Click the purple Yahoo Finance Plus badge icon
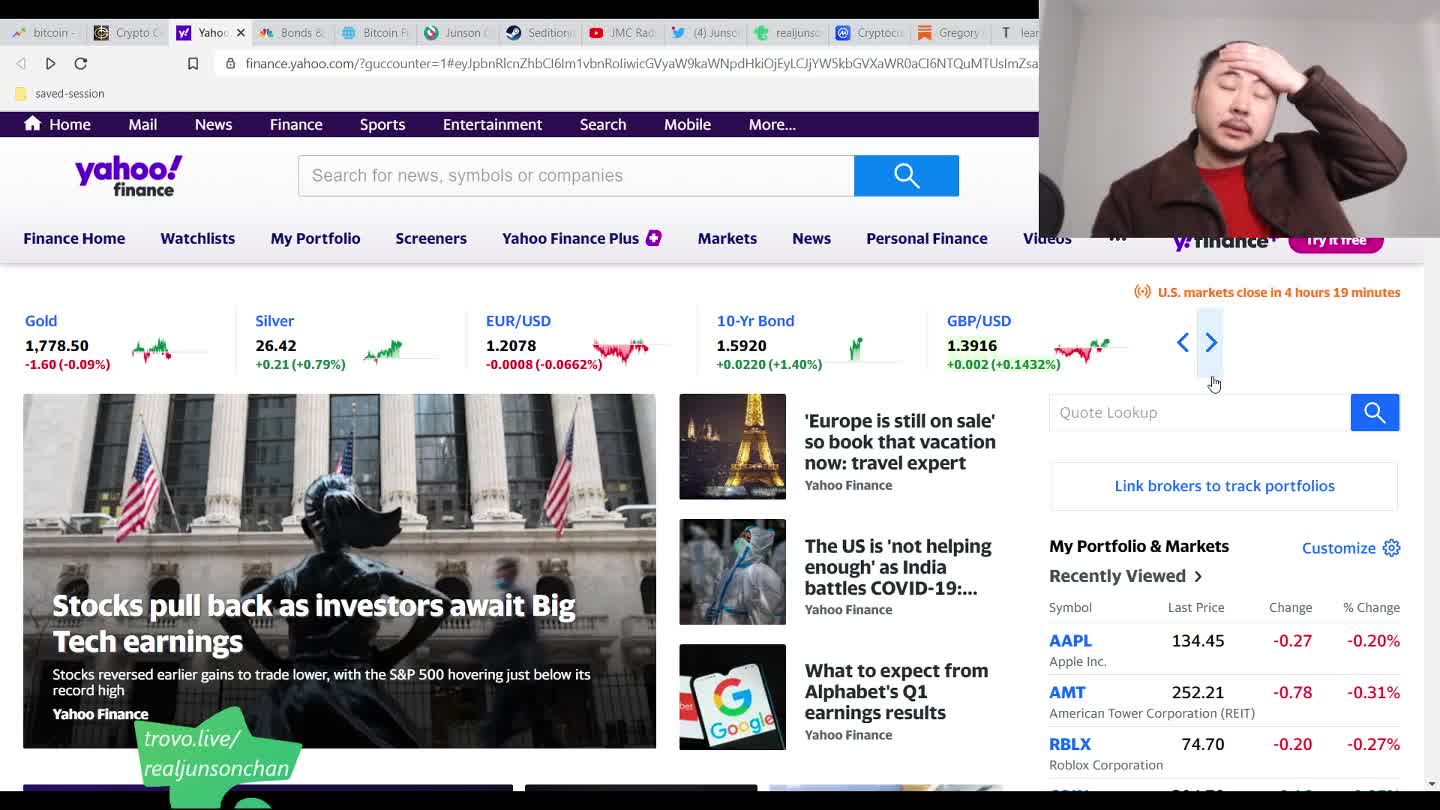The height and width of the screenshot is (810, 1440). (654, 238)
